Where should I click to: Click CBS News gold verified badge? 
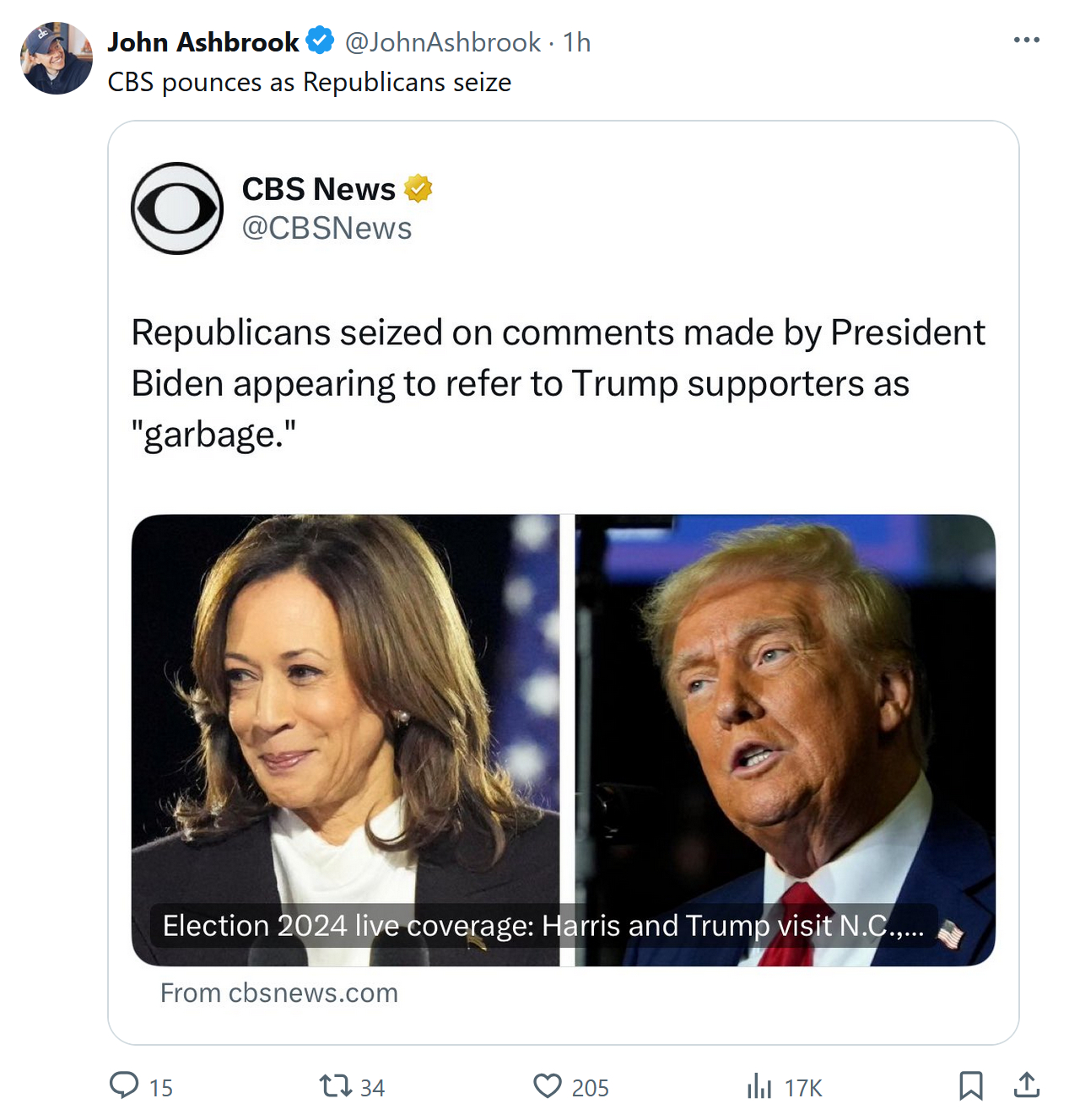click(418, 188)
